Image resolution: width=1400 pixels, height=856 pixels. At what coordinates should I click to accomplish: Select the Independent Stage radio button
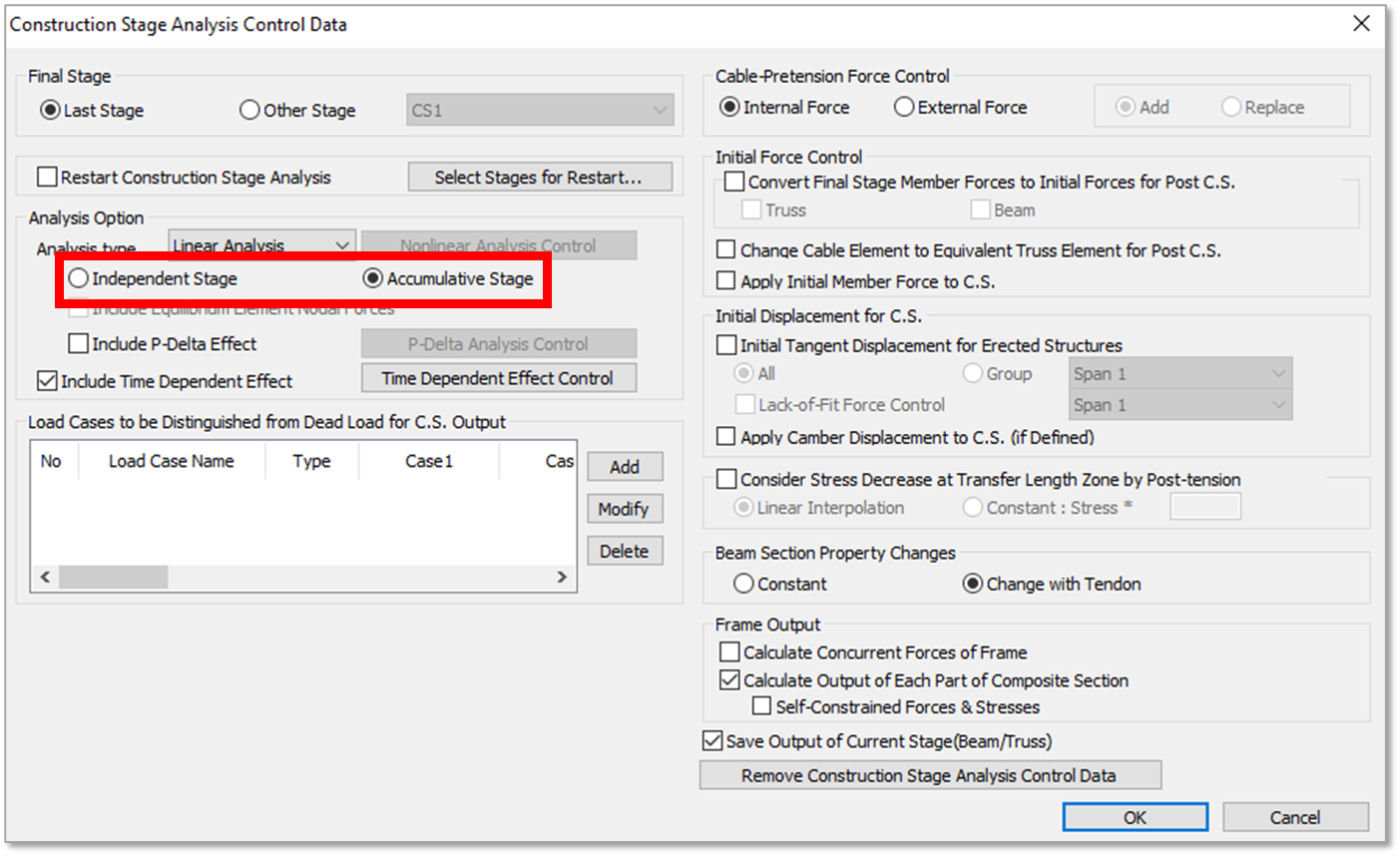79,279
